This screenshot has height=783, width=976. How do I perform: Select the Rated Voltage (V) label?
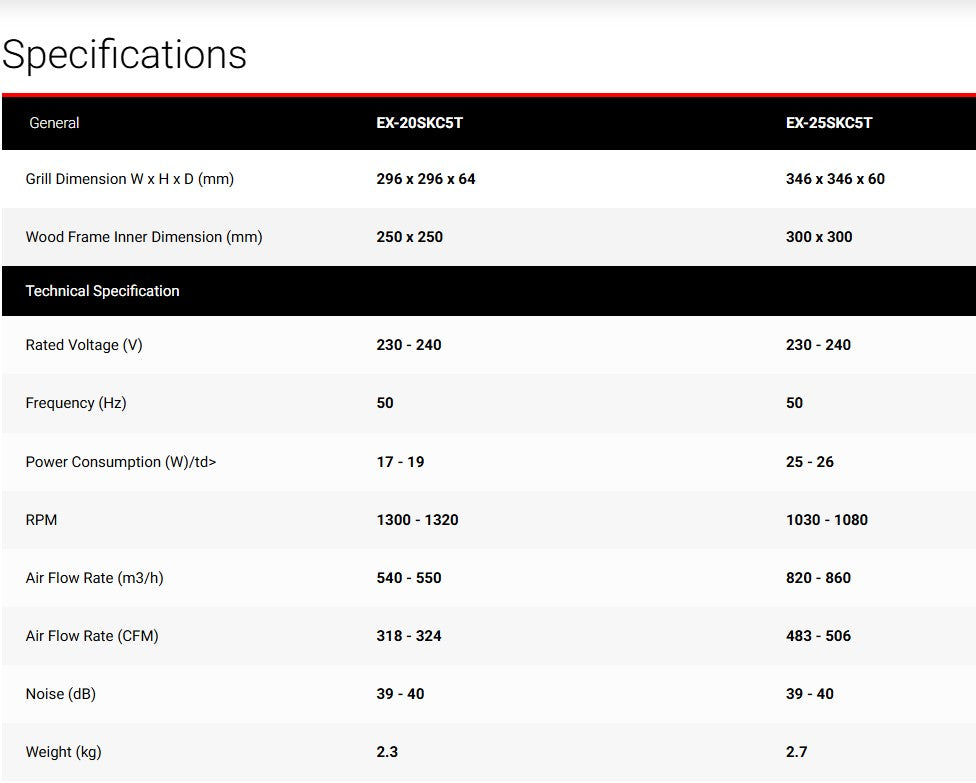[x=84, y=345]
